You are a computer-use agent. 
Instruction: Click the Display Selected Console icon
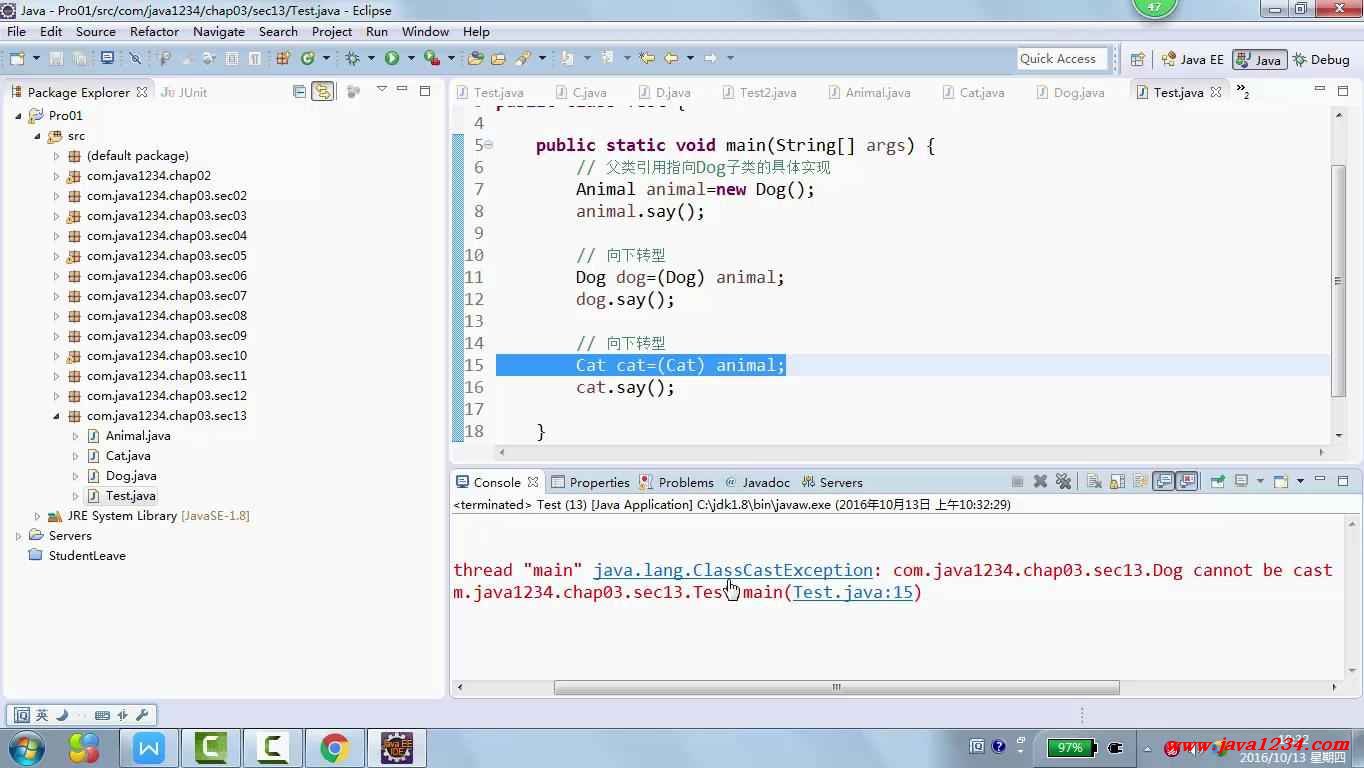[1241, 481]
